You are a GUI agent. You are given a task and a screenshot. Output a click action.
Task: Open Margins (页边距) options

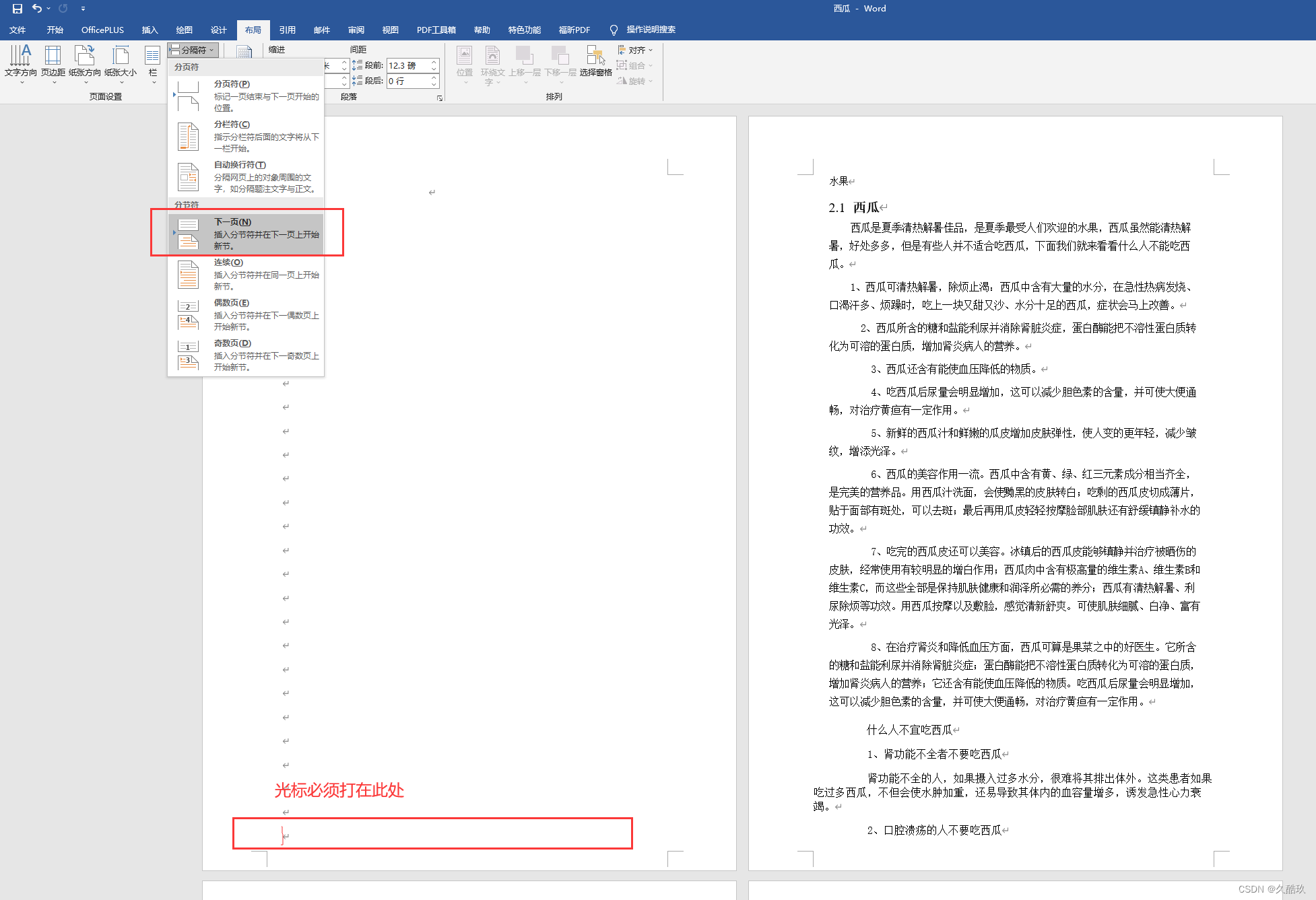click(x=53, y=62)
